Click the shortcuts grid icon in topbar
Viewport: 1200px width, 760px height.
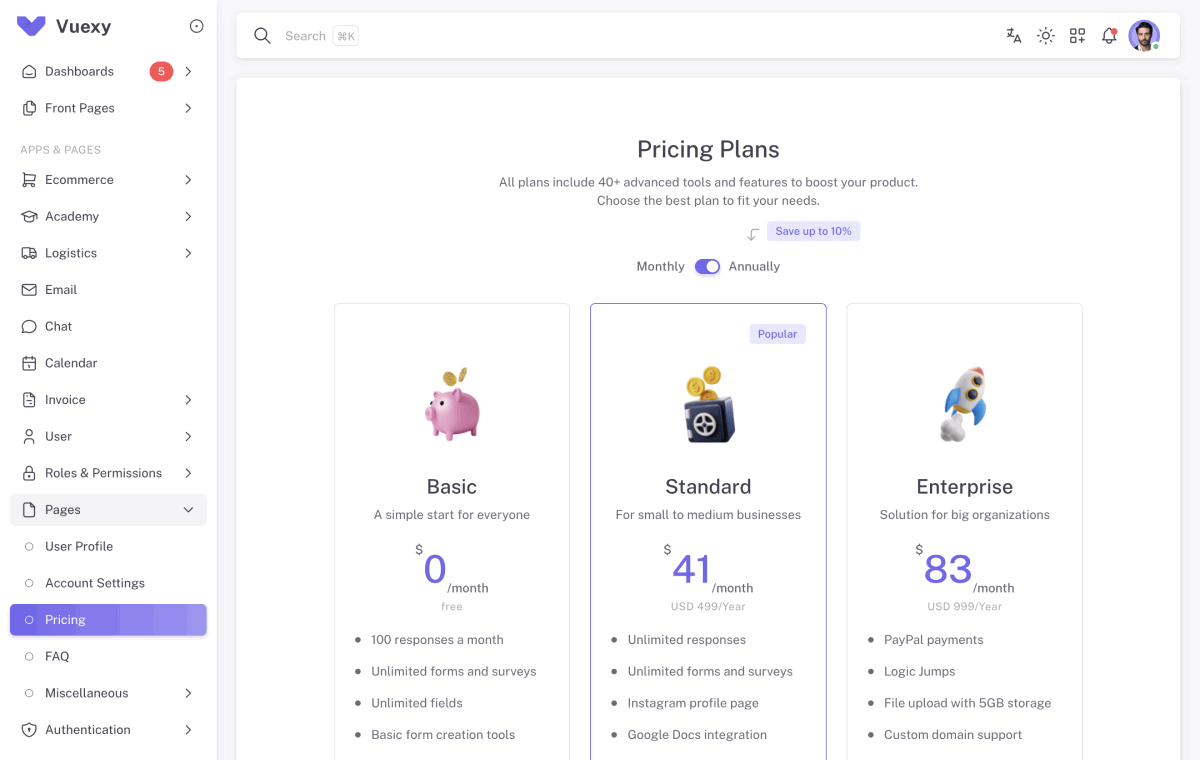[1077, 35]
